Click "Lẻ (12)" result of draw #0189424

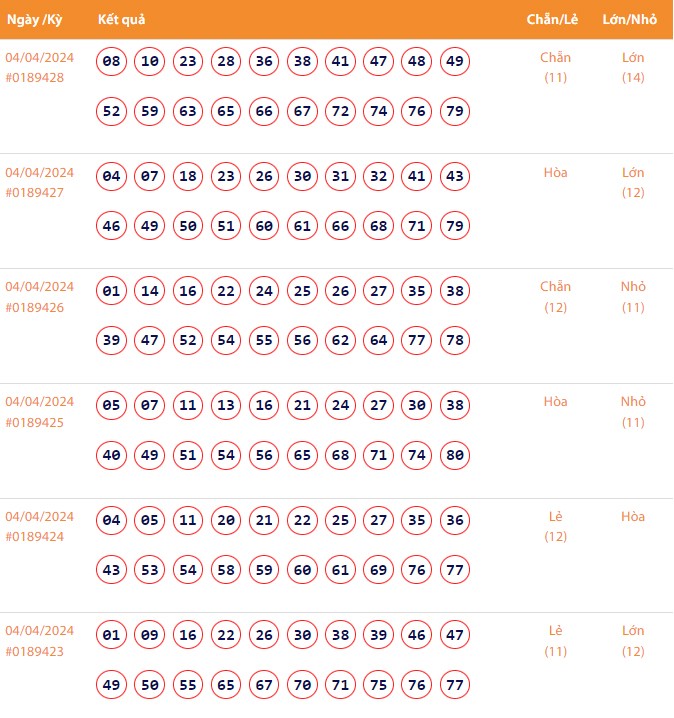coord(555,526)
